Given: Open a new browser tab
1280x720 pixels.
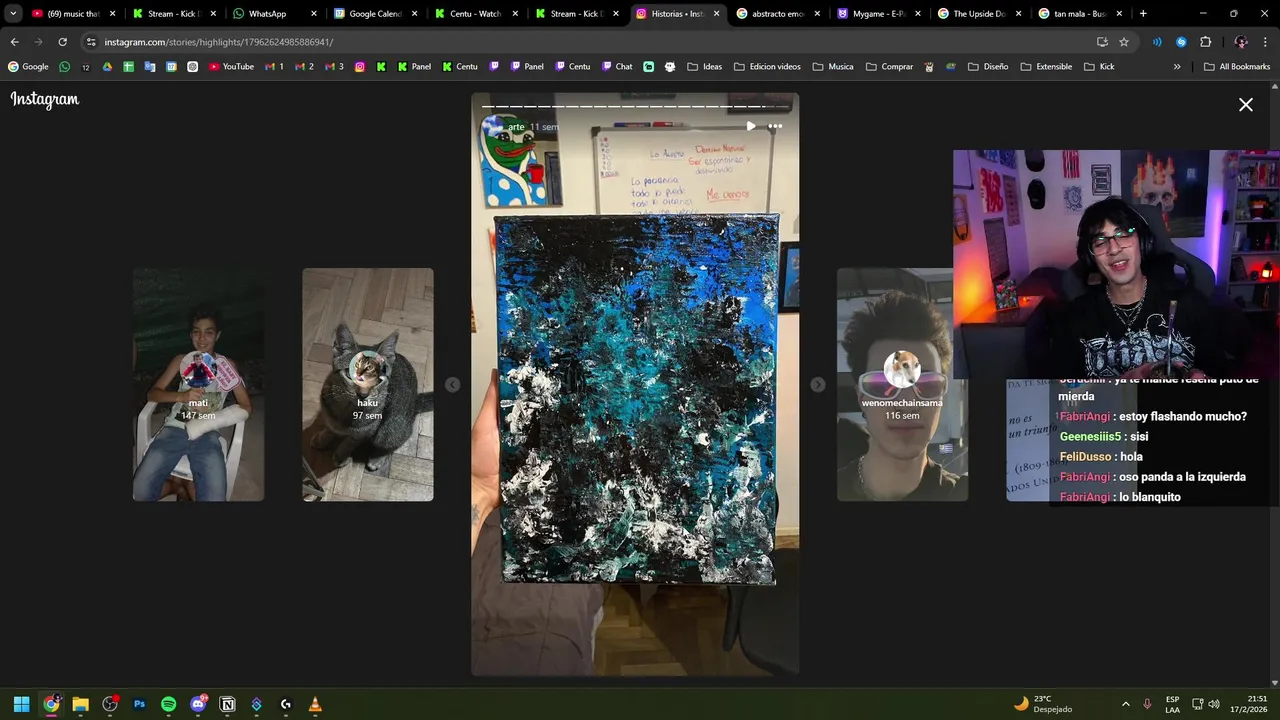Looking at the screenshot, I should (1143, 14).
